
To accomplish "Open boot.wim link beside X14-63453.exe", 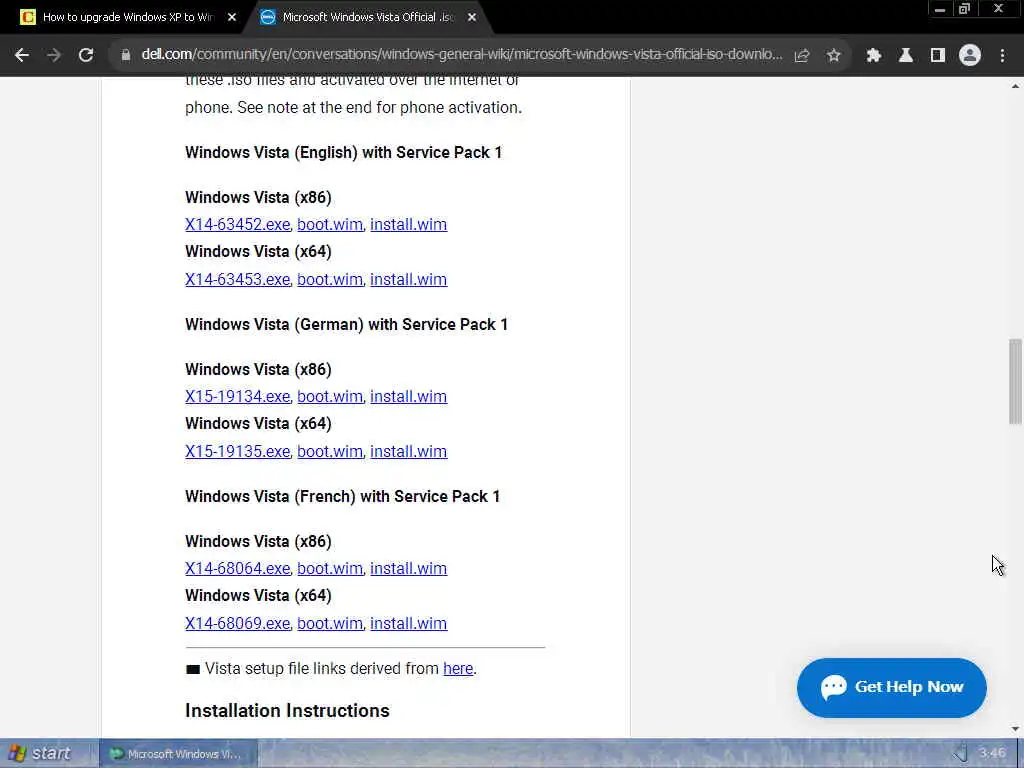I will tap(330, 280).
